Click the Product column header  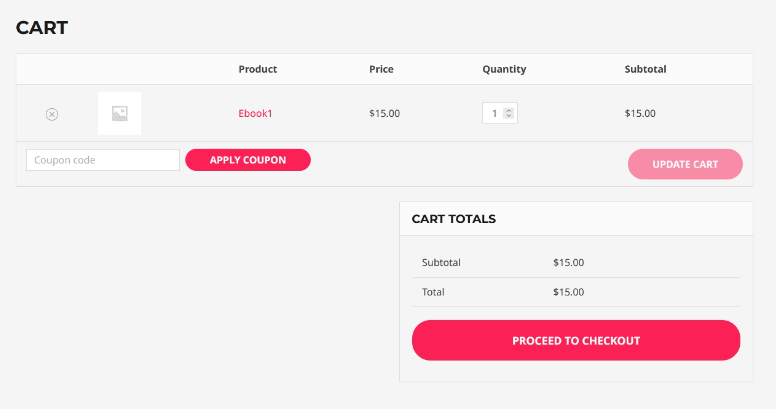(257, 69)
